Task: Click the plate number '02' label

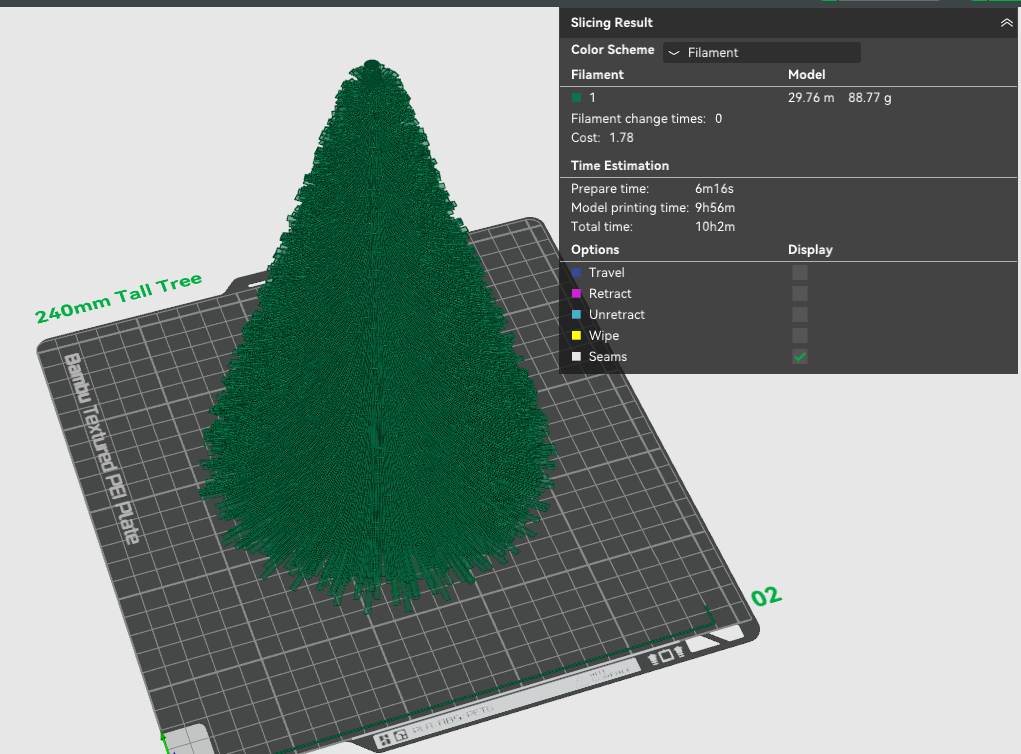Action: point(766,596)
